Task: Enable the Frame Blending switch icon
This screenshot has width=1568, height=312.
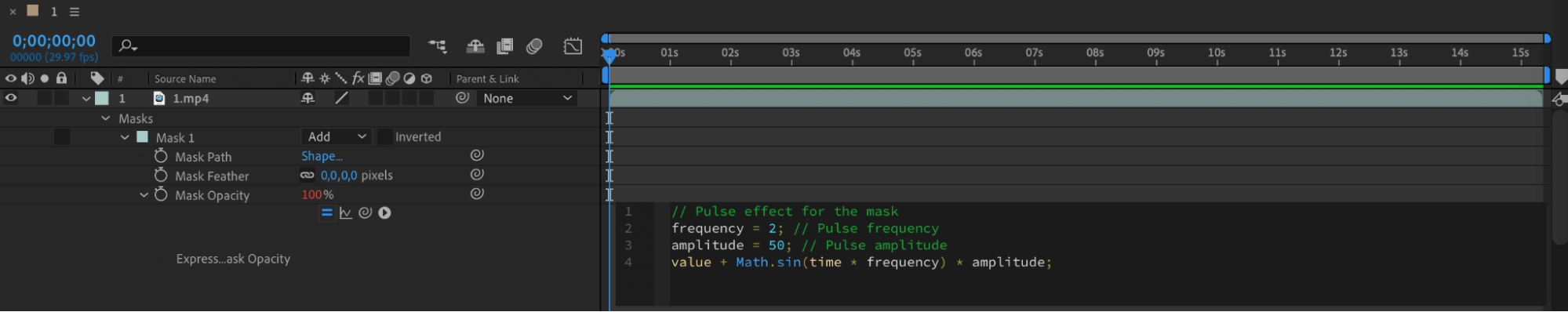Action: point(504,46)
